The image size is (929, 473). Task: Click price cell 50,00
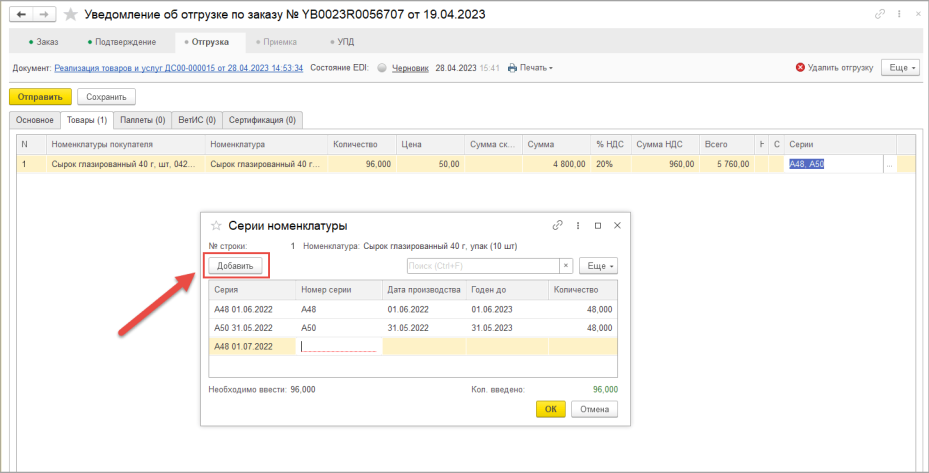pyautogui.click(x=431, y=164)
